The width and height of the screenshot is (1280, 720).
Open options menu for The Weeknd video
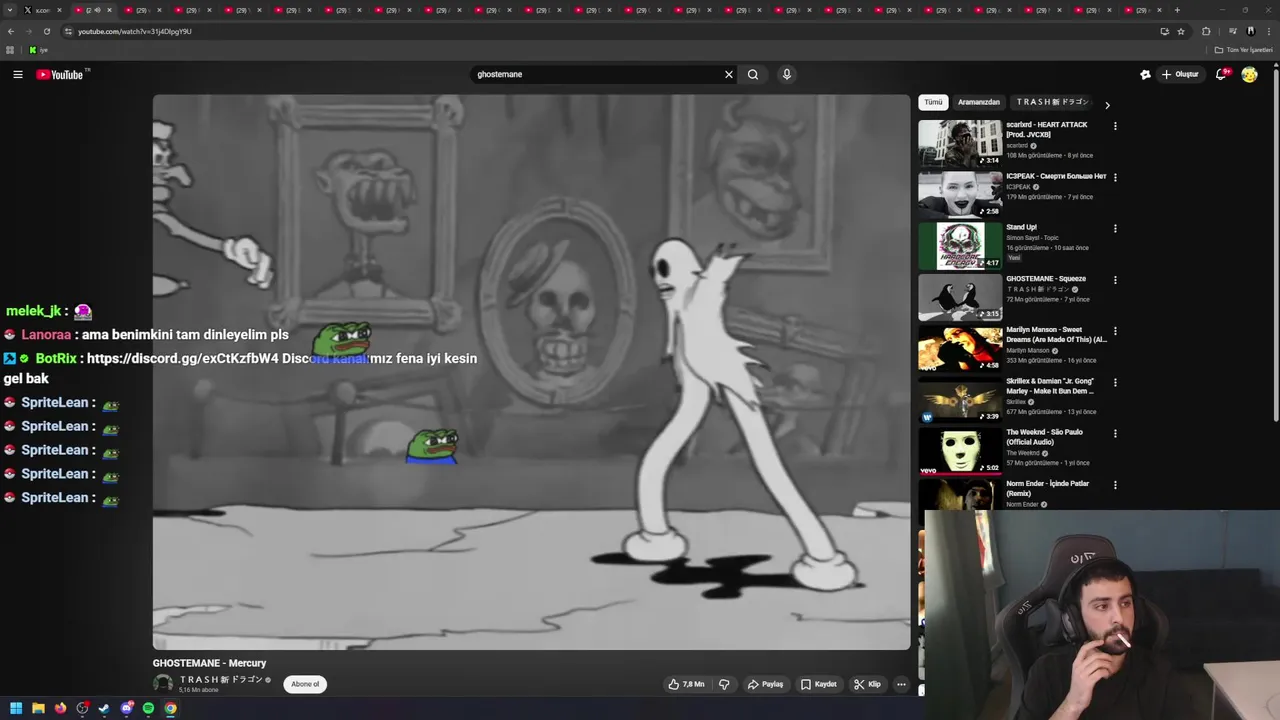tap(1115, 434)
